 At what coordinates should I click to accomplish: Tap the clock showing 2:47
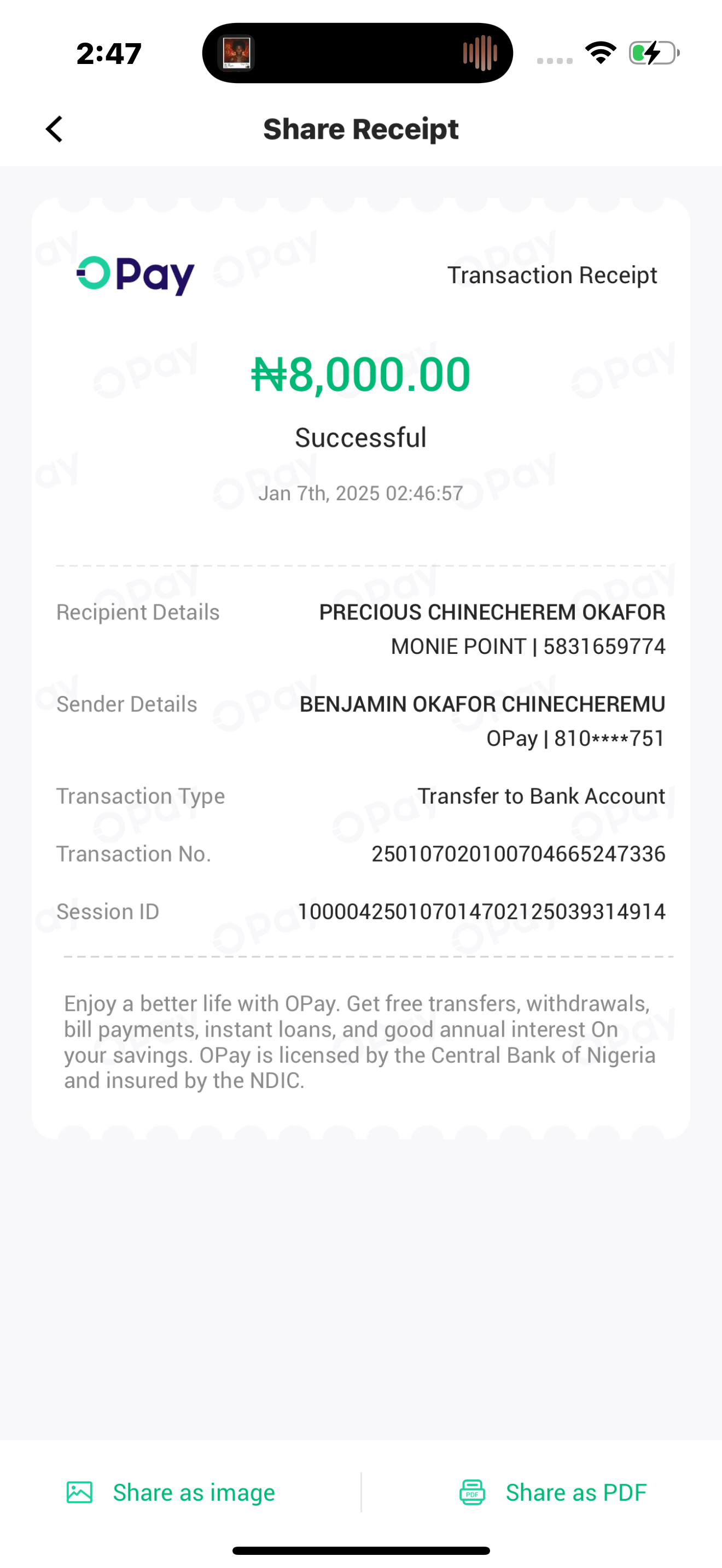click(x=109, y=54)
